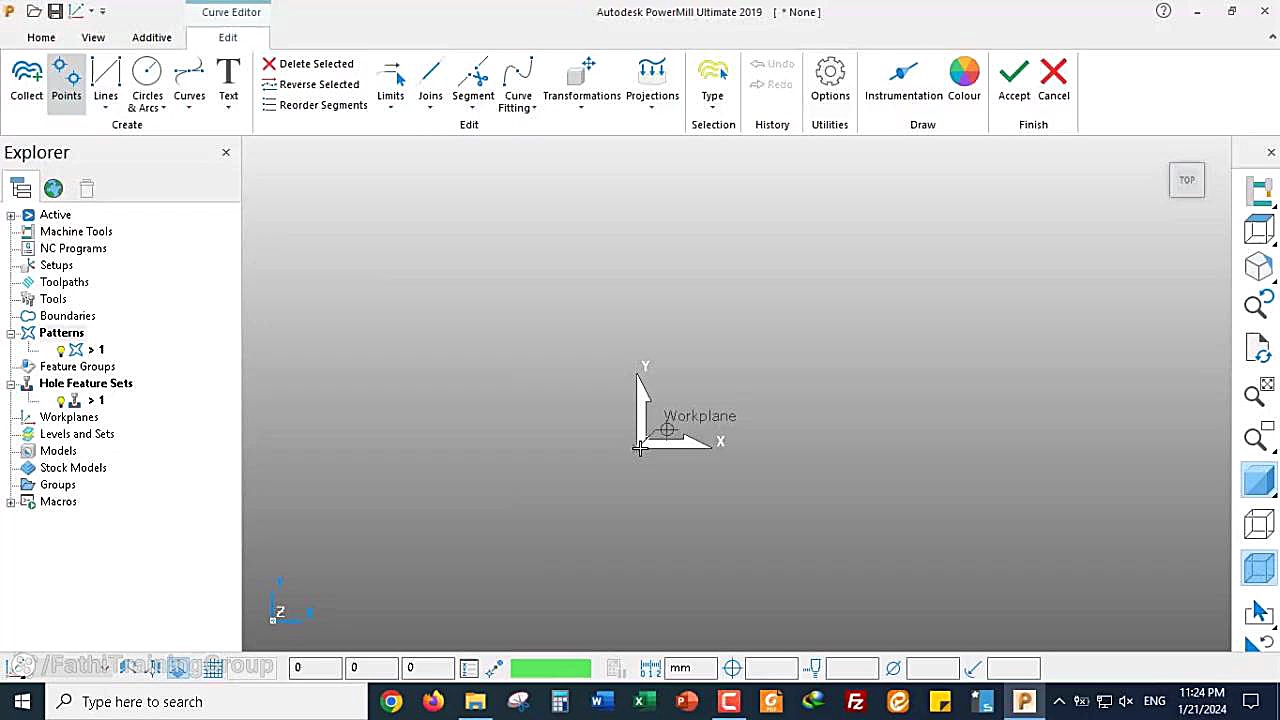Select Stock Models in Explorer
The width and height of the screenshot is (1280, 720).
(x=73, y=468)
